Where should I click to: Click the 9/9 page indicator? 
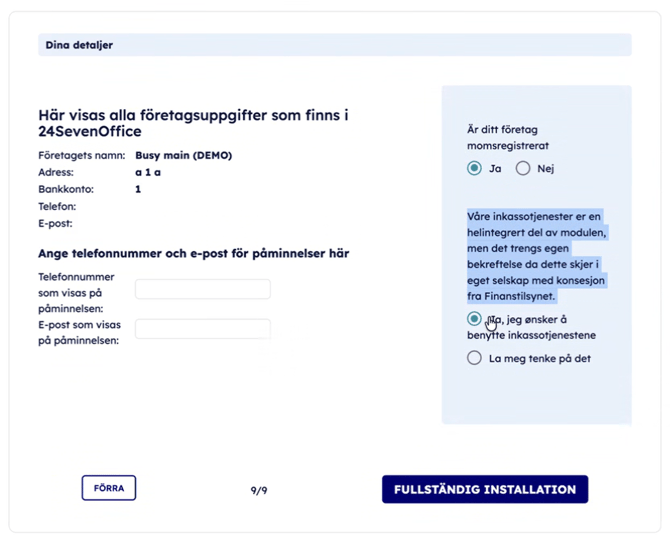[258, 490]
